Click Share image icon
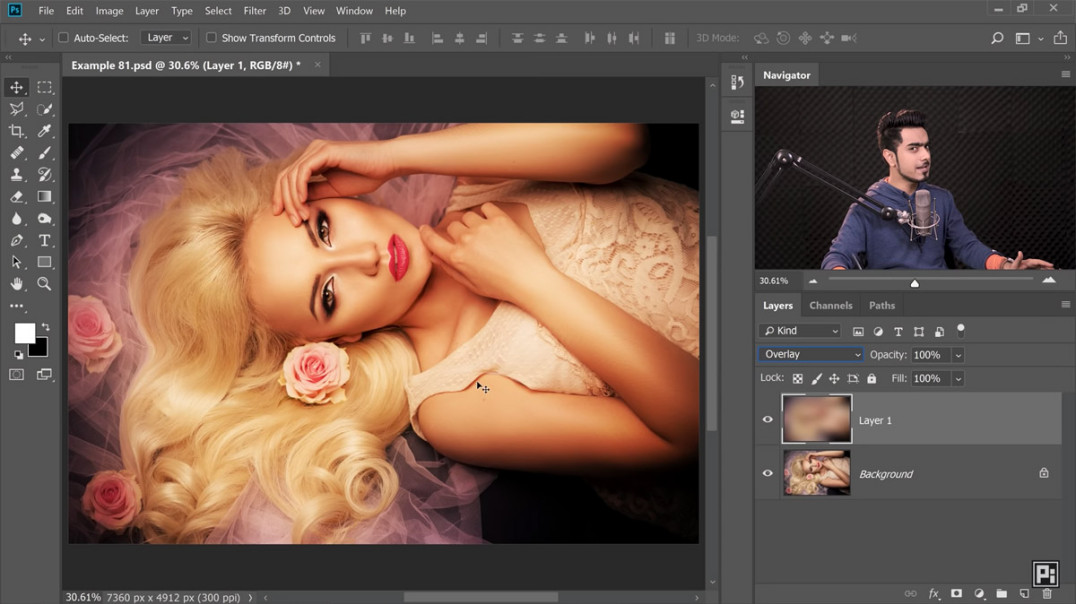The image size is (1076, 604). point(1060,38)
